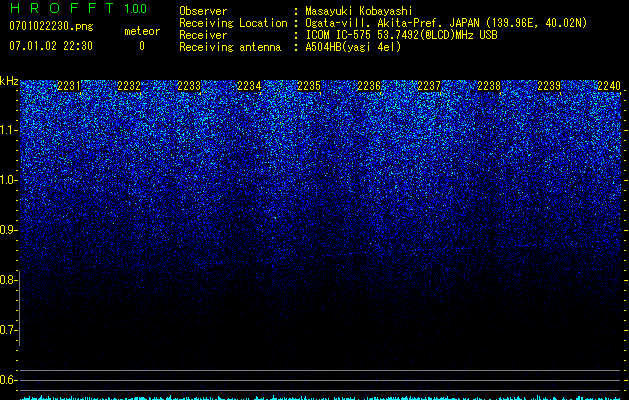Click the date stamp 07.01.02 22:30
This screenshot has height=400, width=629.
tap(51, 46)
